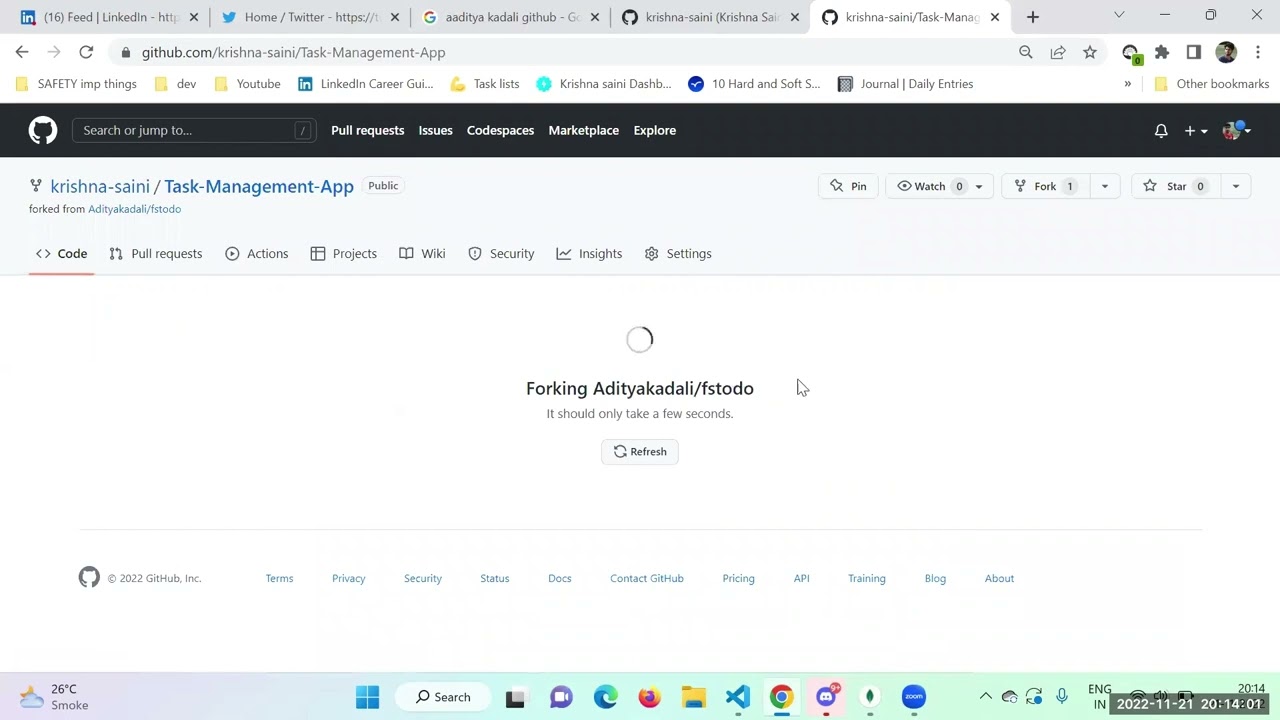Go back with the browser back arrow

tap(22, 52)
